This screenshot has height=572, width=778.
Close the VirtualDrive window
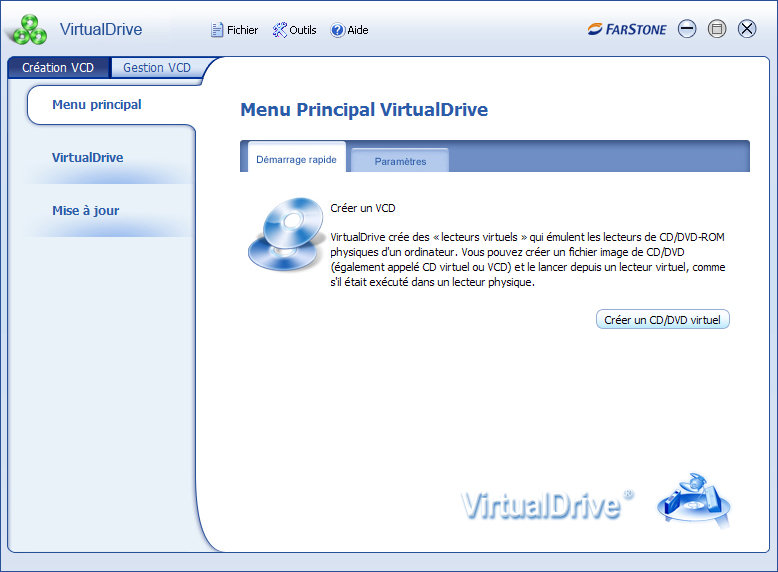747,29
